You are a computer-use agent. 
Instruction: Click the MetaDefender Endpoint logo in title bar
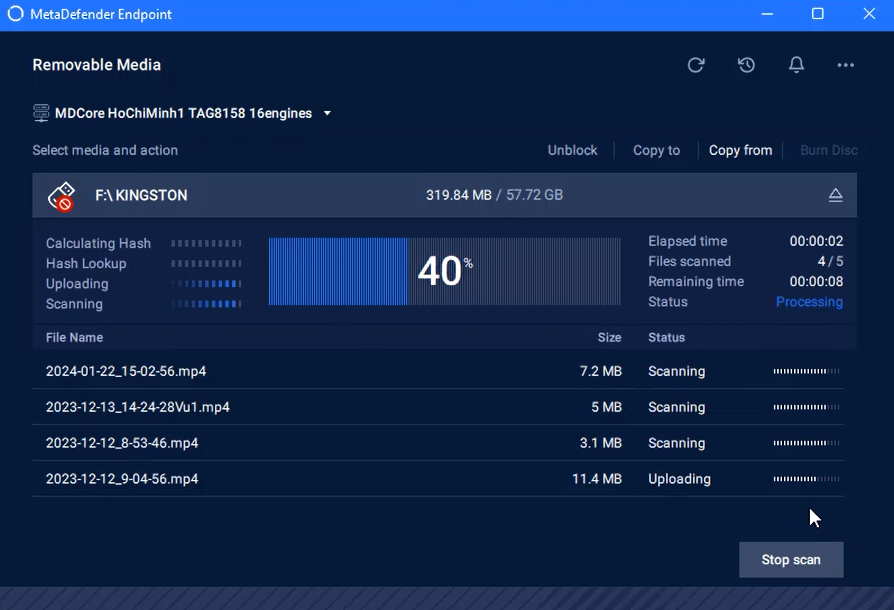[x=15, y=14]
